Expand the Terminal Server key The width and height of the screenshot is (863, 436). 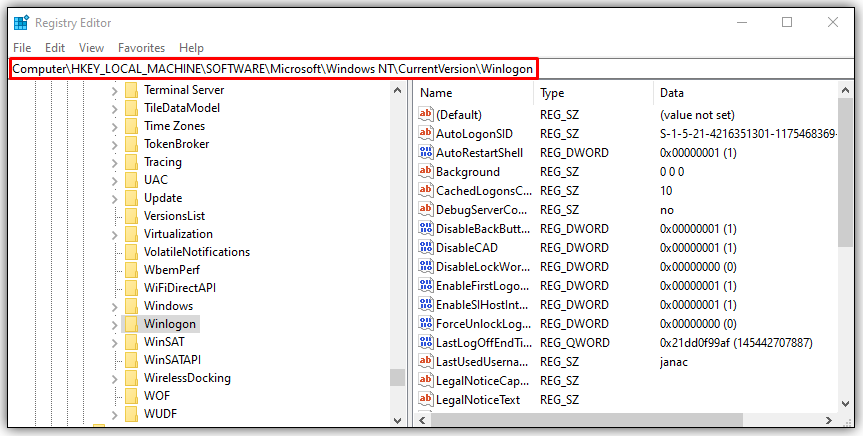pyautogui.click(x=115, y=90)
